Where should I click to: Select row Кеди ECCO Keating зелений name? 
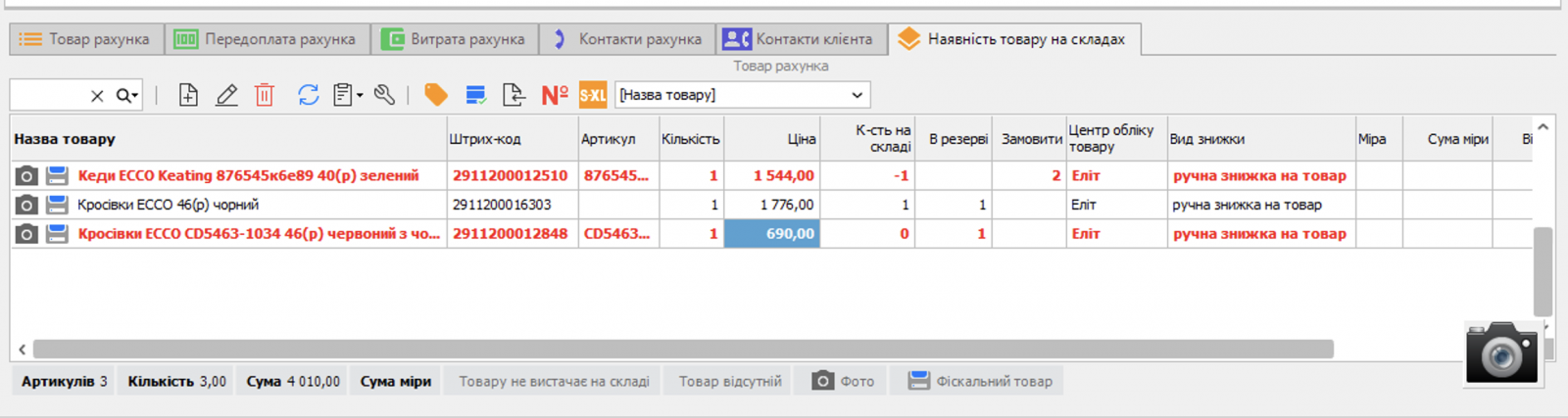[248, 176]
